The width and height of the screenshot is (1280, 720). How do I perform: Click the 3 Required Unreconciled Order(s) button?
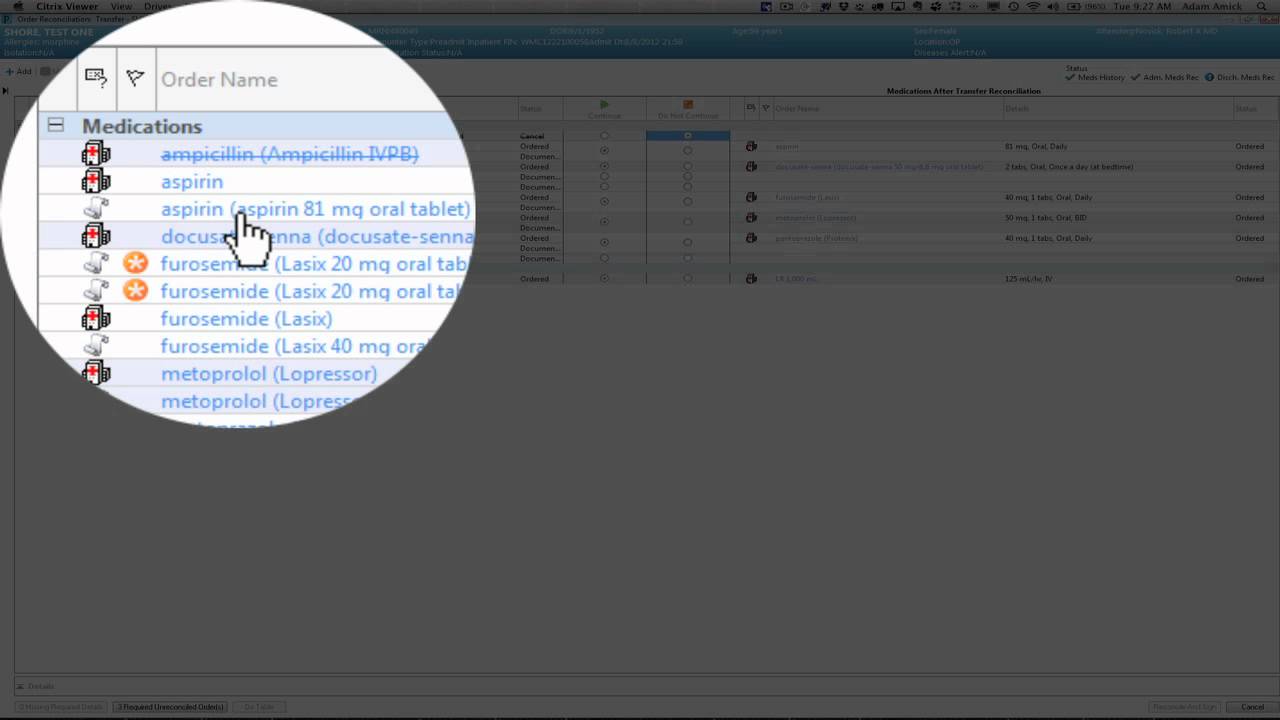[171, 707]
